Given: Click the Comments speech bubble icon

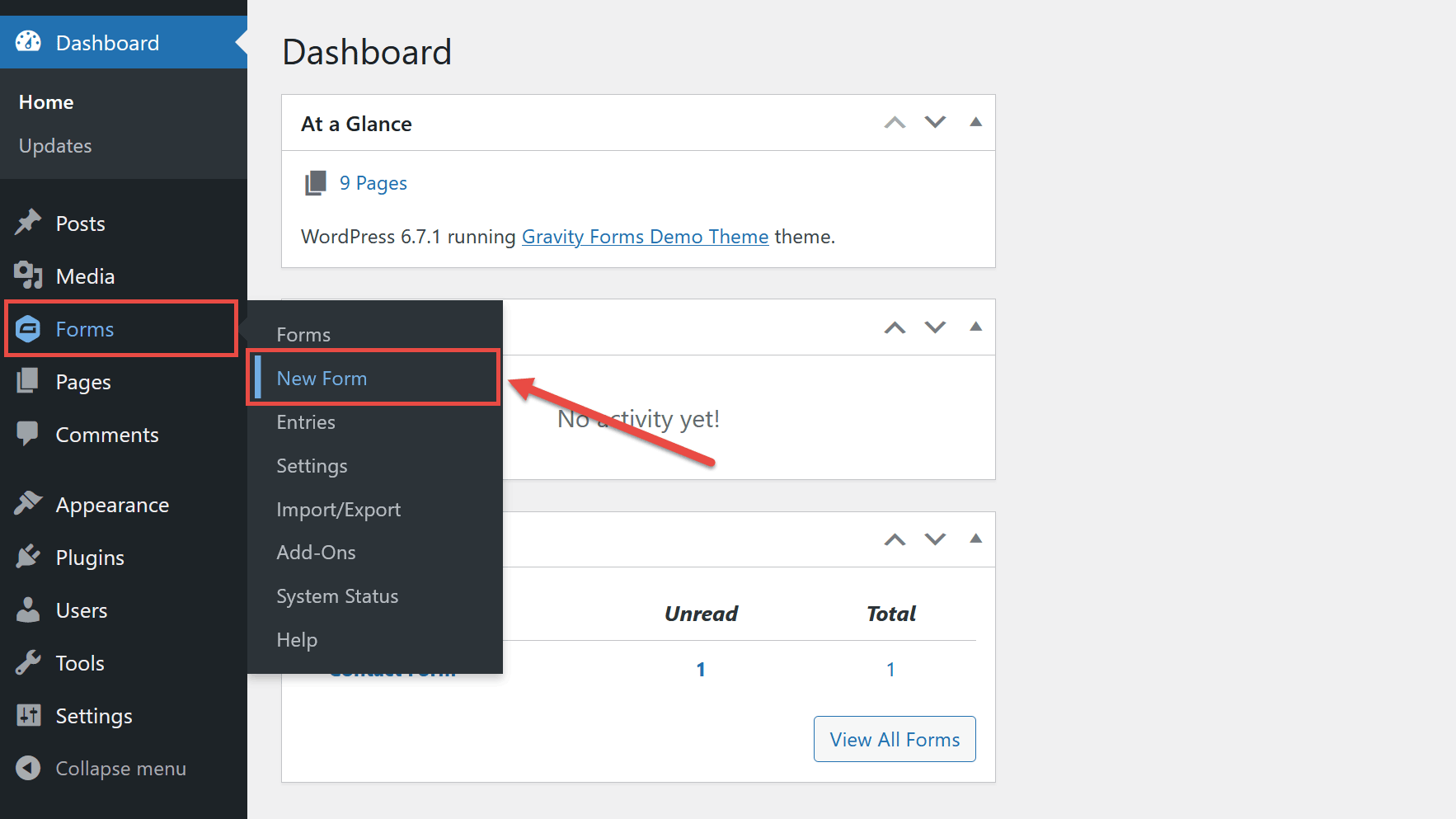Looking at the screenshot, I should point(28,434).
